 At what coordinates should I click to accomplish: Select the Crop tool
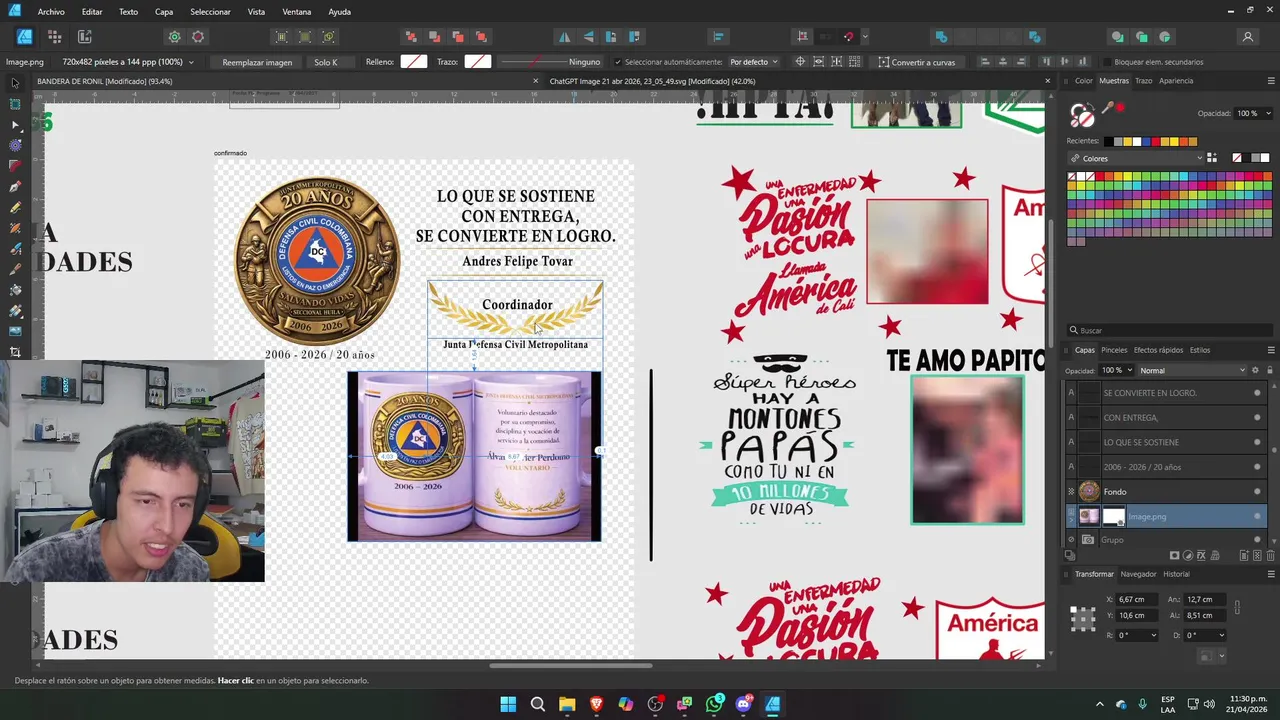pyautogui.click(x=15, y=352)
